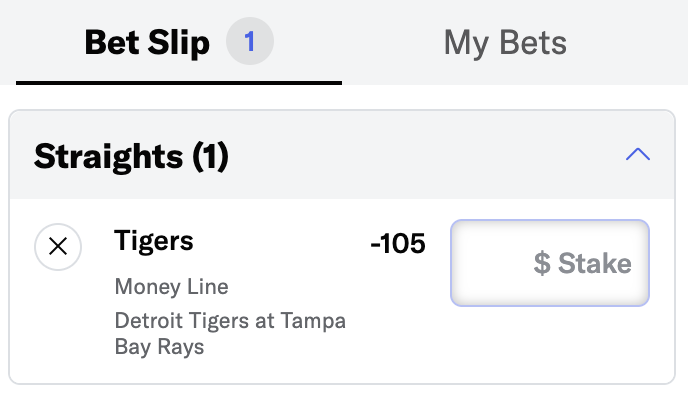Click the Tigers selection name
The image size is (688, 394).
click(154, 241)
